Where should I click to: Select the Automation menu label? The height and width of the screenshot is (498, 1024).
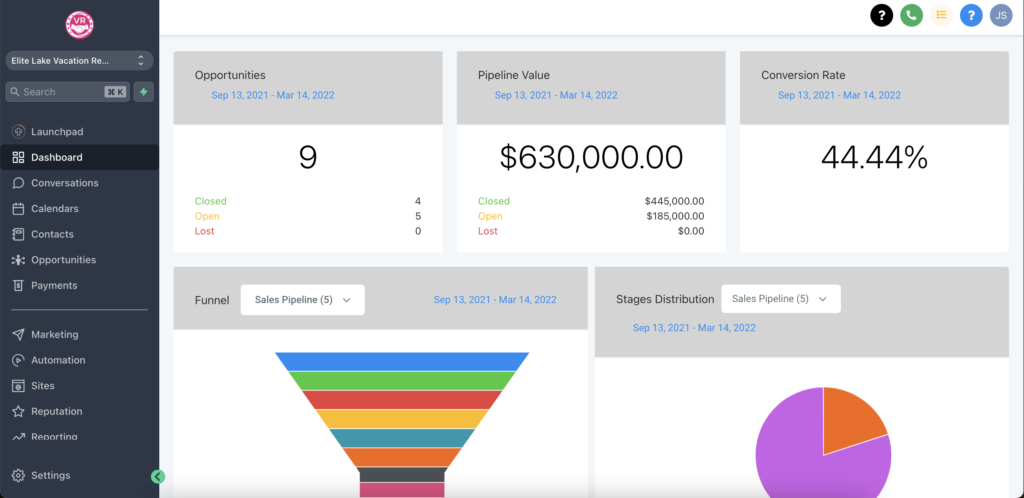coord(58,360)
